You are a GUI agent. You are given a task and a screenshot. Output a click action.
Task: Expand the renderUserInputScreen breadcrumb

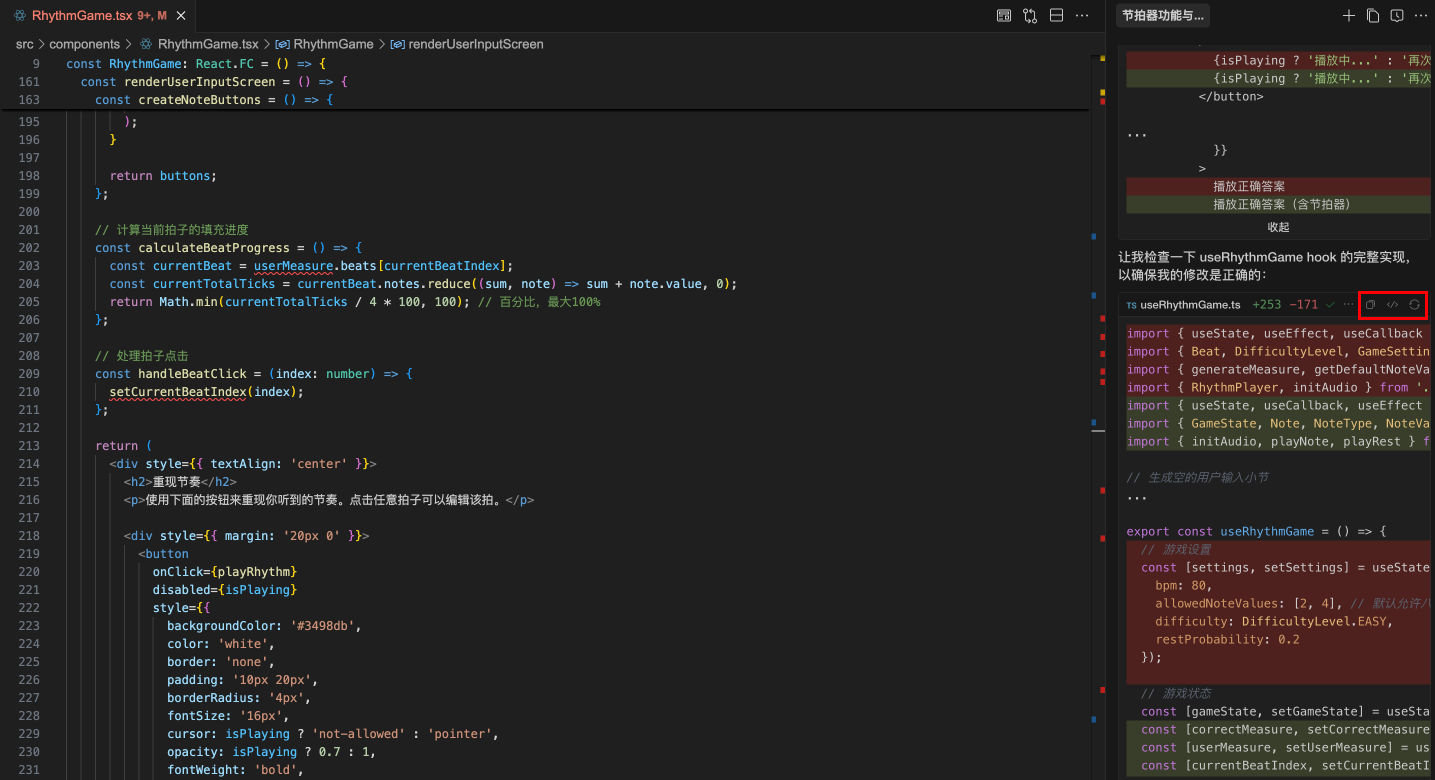pos(475,44)
